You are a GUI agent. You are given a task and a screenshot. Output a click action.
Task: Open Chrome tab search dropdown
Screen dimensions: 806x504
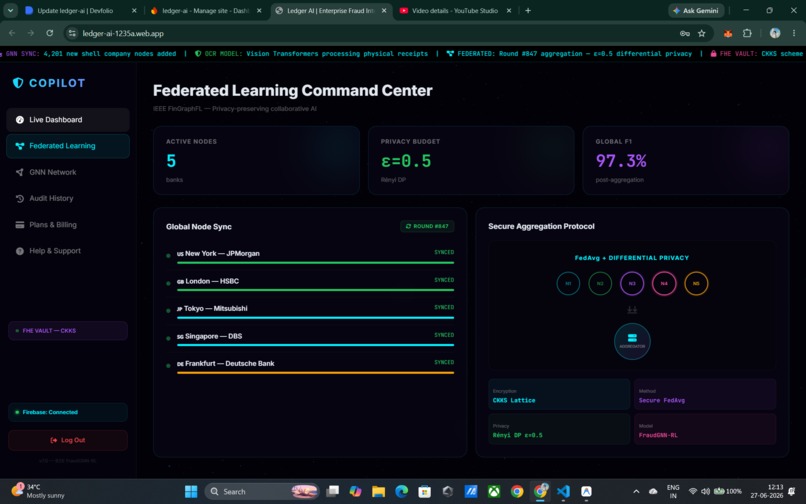(x=10, y=10)
